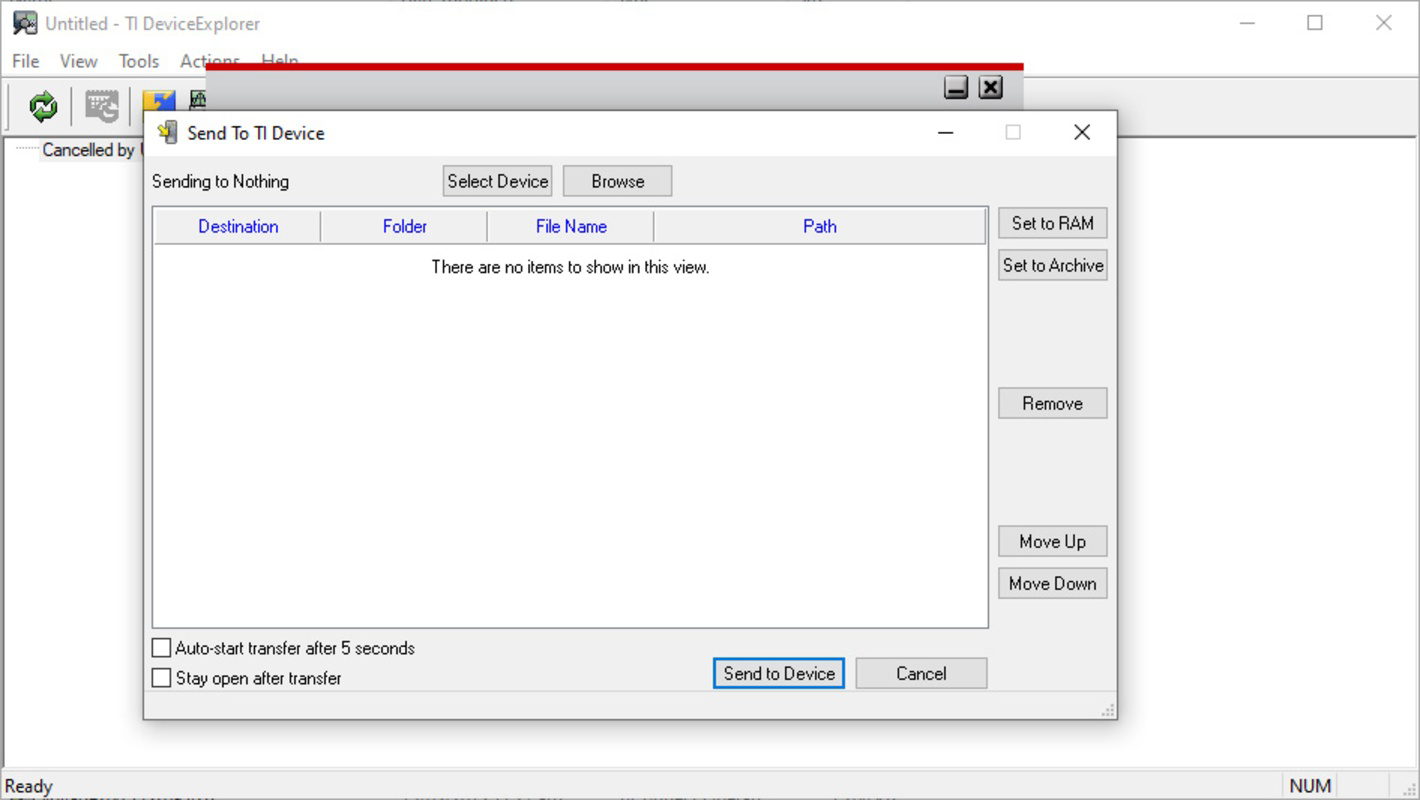This screenshot has width=1420, height=800.
Task: Click the calculator screen capture toolbar icon
Action: [x=101, y=106]
